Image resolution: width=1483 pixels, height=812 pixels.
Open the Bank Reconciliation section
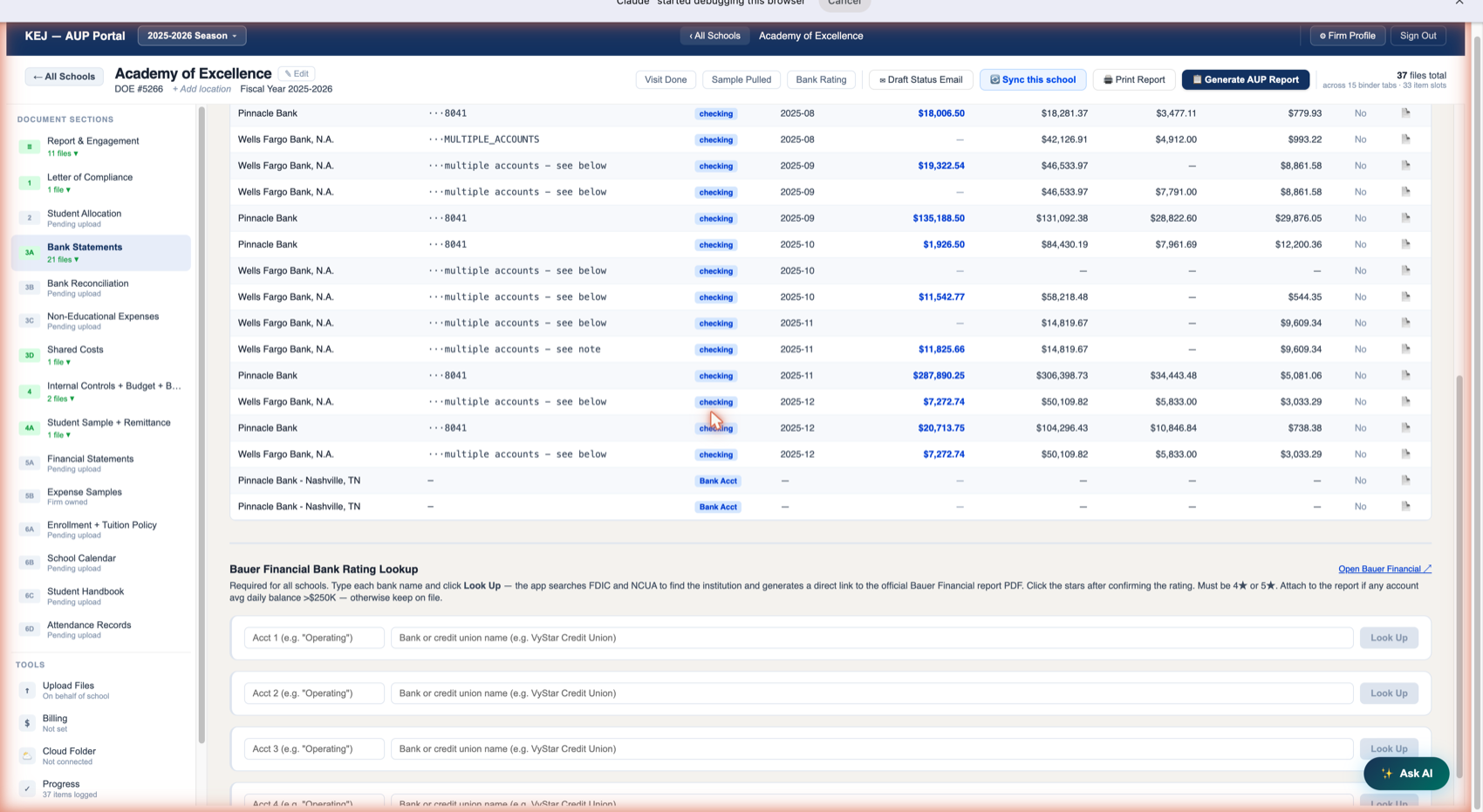[x=101, y=288]
